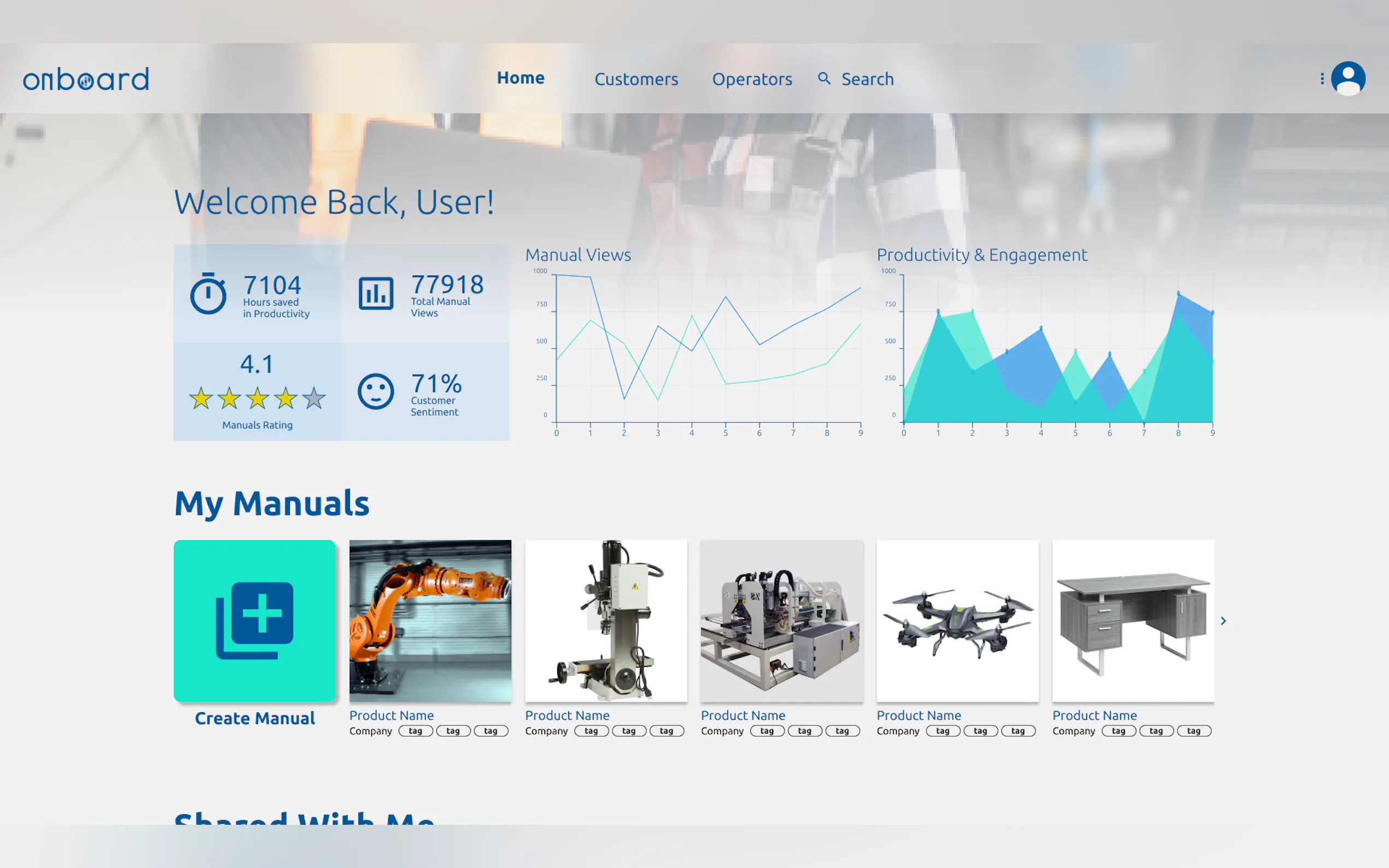1389x868 pixels.
Task: Click the Manual Views line chart
Action: pos(698,353)
